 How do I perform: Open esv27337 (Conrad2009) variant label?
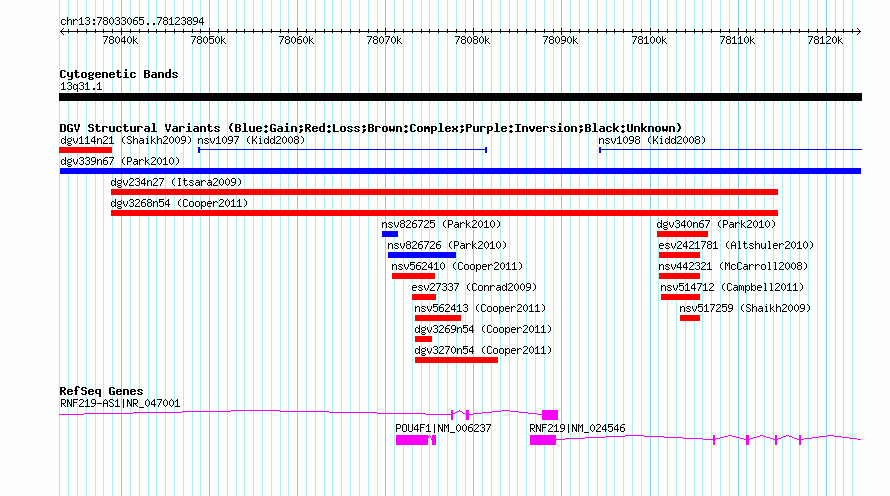click(474, 287)
